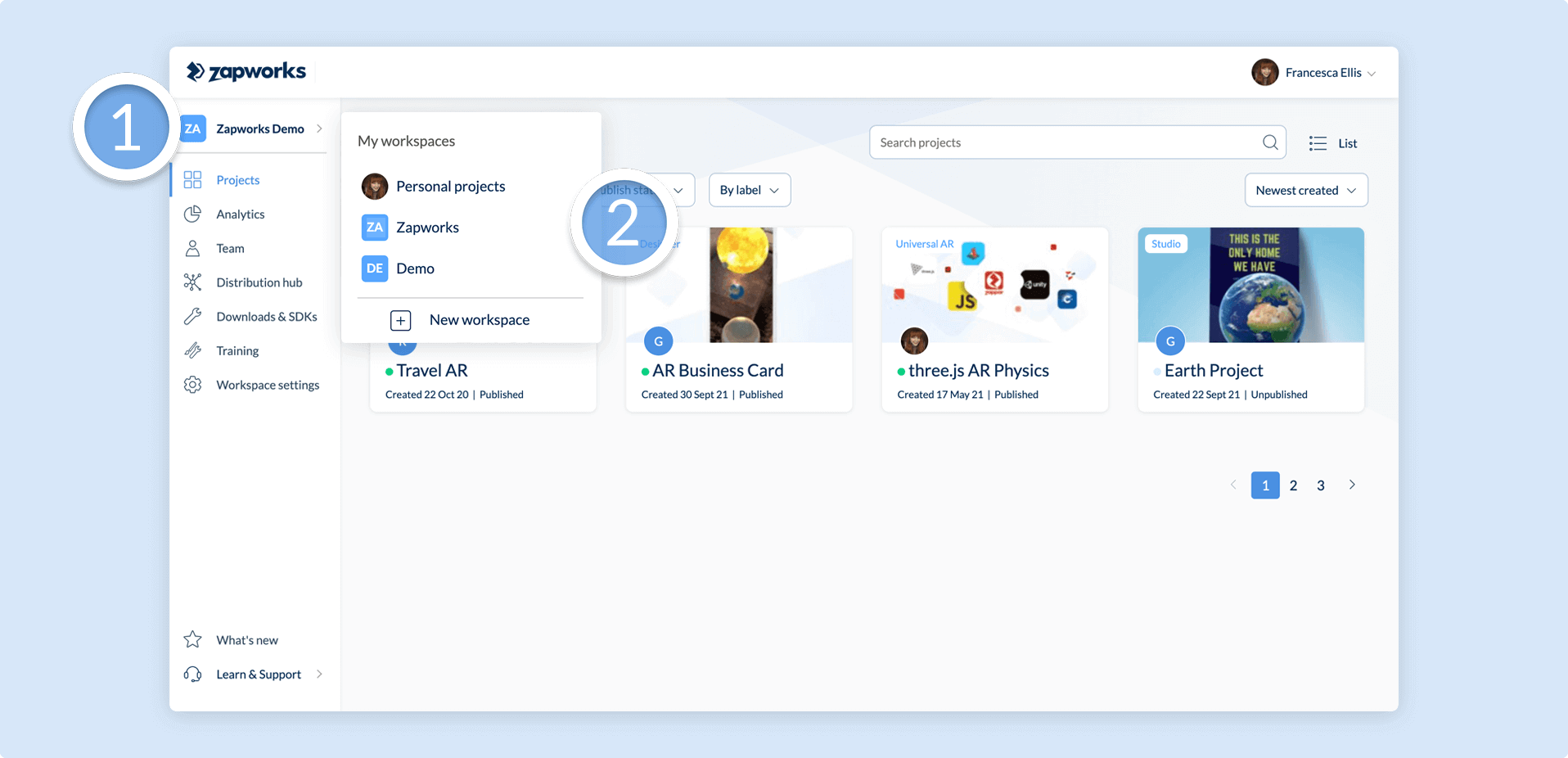This screenshot has width=1568, height=758.
Task: Go to page 1 of projects
Action: [x=1265, y=485]
